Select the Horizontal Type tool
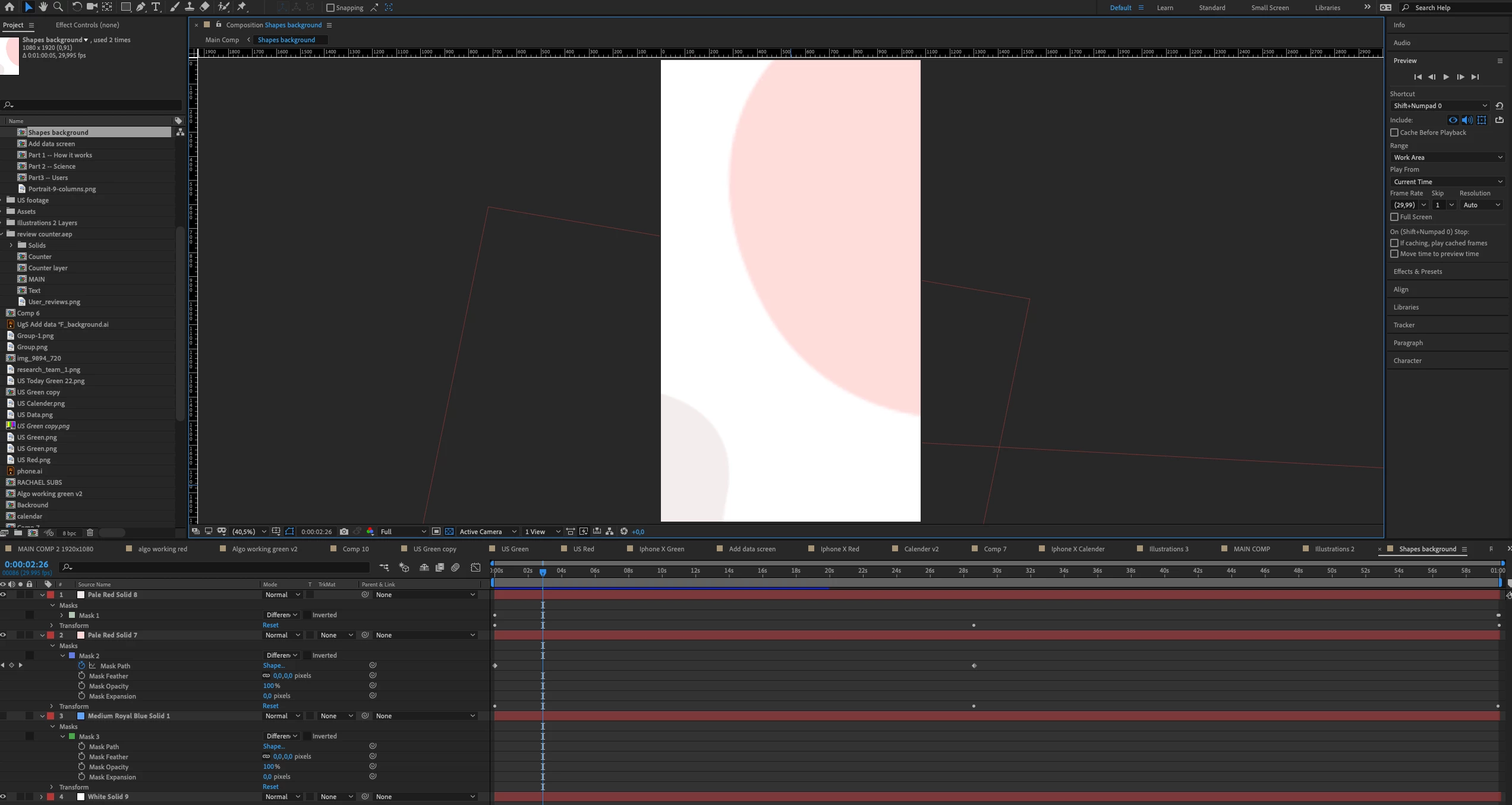The height and width of the screenshot is (805, 1512). point(156,7)
